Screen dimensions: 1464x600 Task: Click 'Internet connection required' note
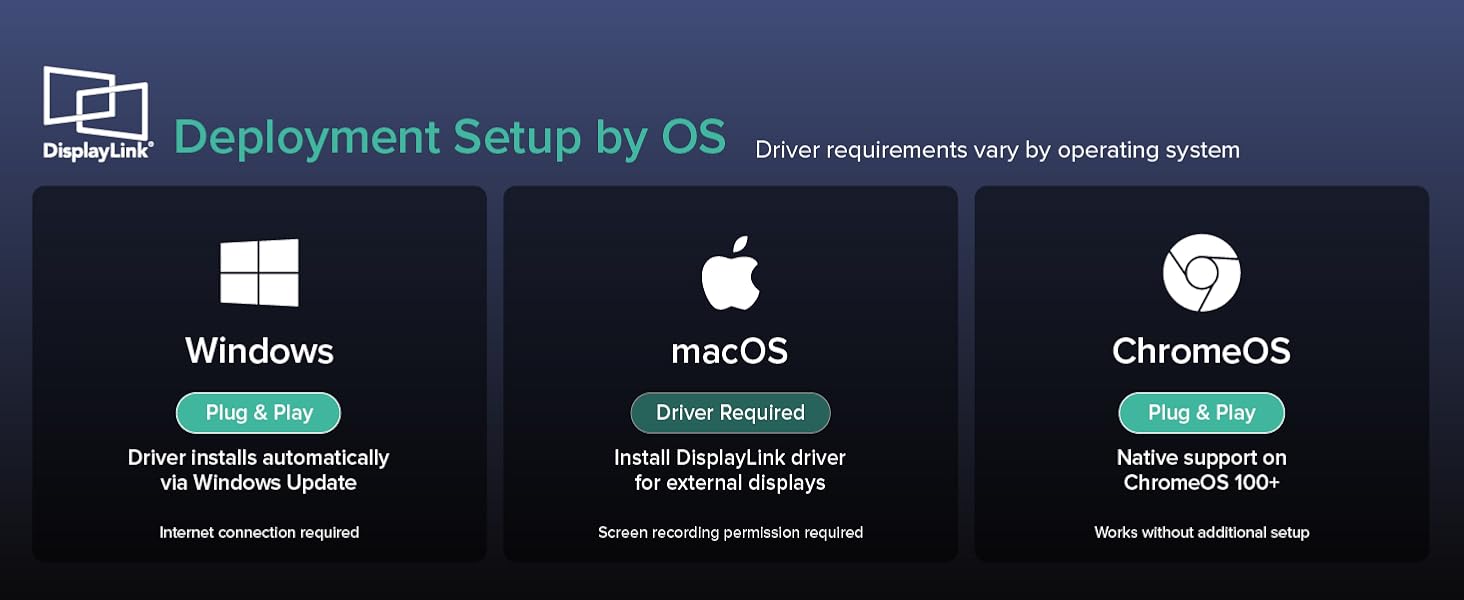[x=259, y=533]
